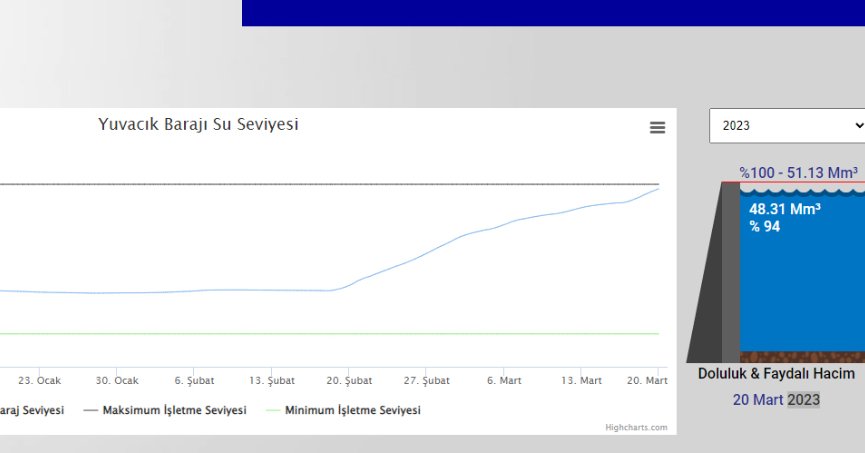The image size is (865, 453).
Task: Open the Highcharts.com credit link
Action: coord(636,427)
